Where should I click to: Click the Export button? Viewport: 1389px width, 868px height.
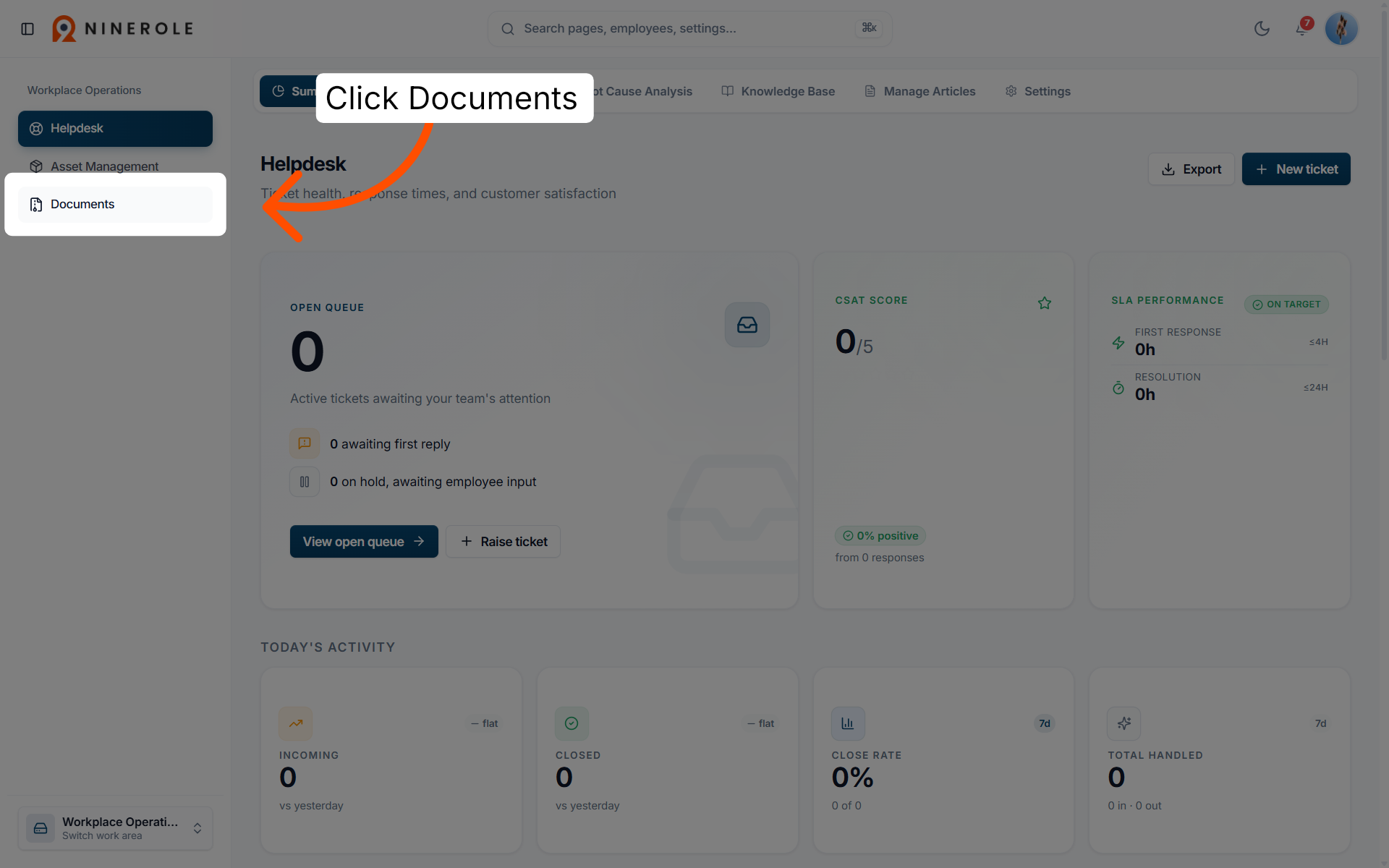pyautogui.click(x=1191, y=169)
